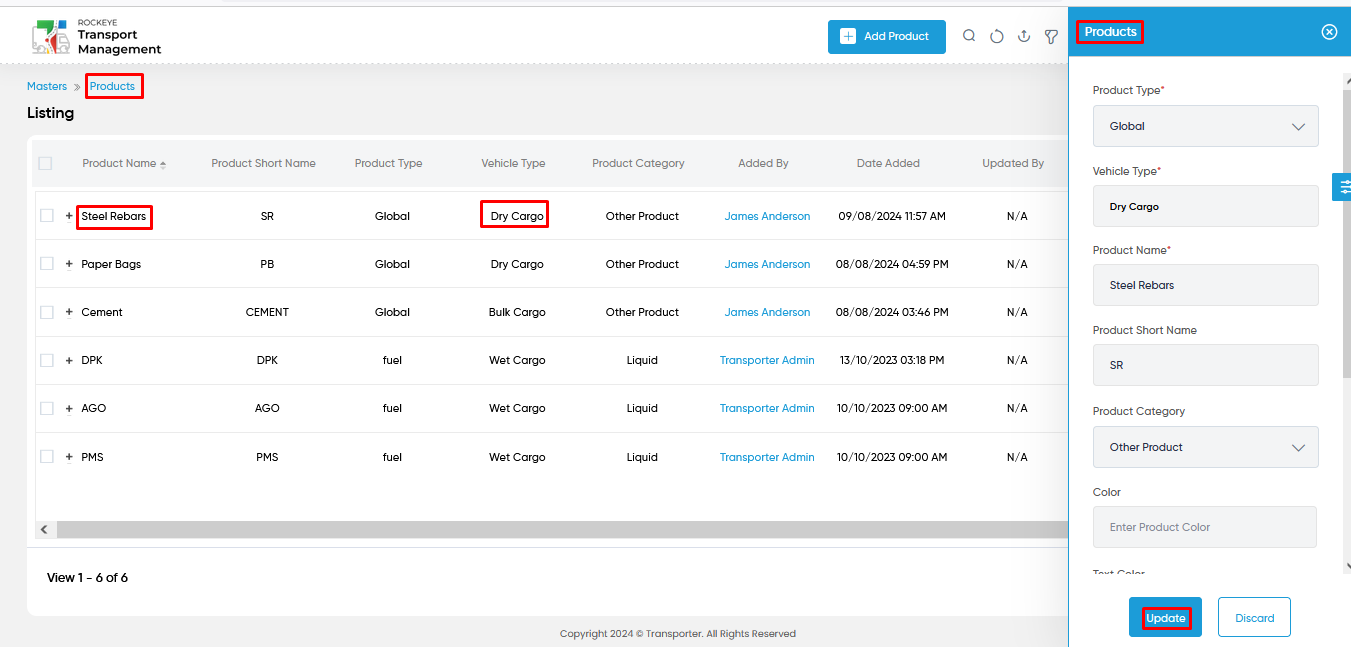This screenshot has width=1351, height=647.
Task: Click the date 13/10/2023 03:18 PM cell
Action: (892, 360)
